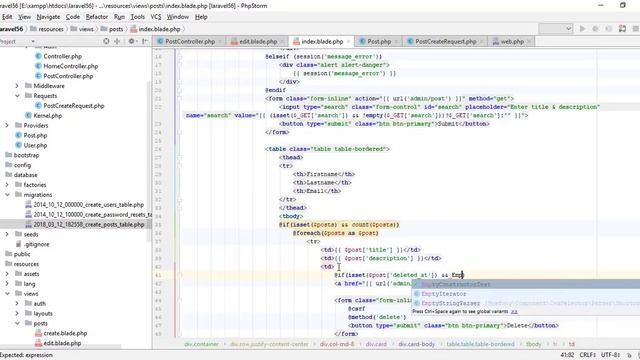Click the Kernel.php class icon
Image resolution: width=640 pixels, height=360 pixels.
coord(28,116)
